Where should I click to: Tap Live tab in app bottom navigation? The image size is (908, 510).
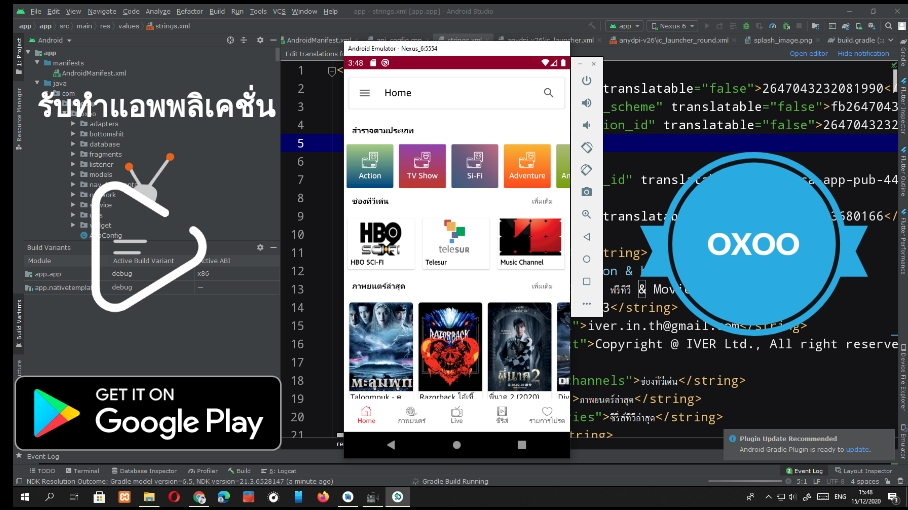pos(456,415)
